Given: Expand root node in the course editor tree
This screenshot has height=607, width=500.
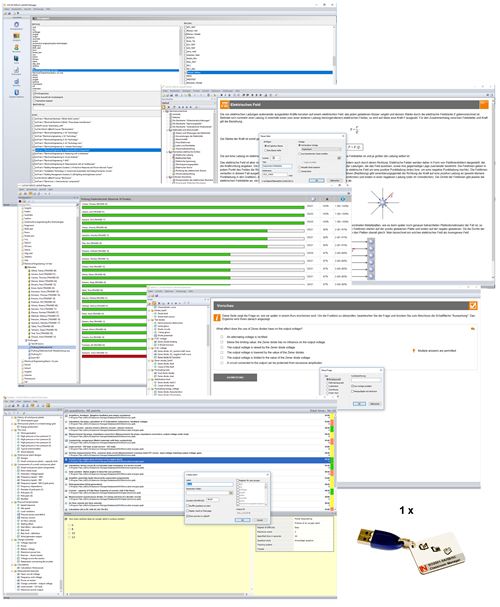Looking at the screenshot, I should (166, 111).
